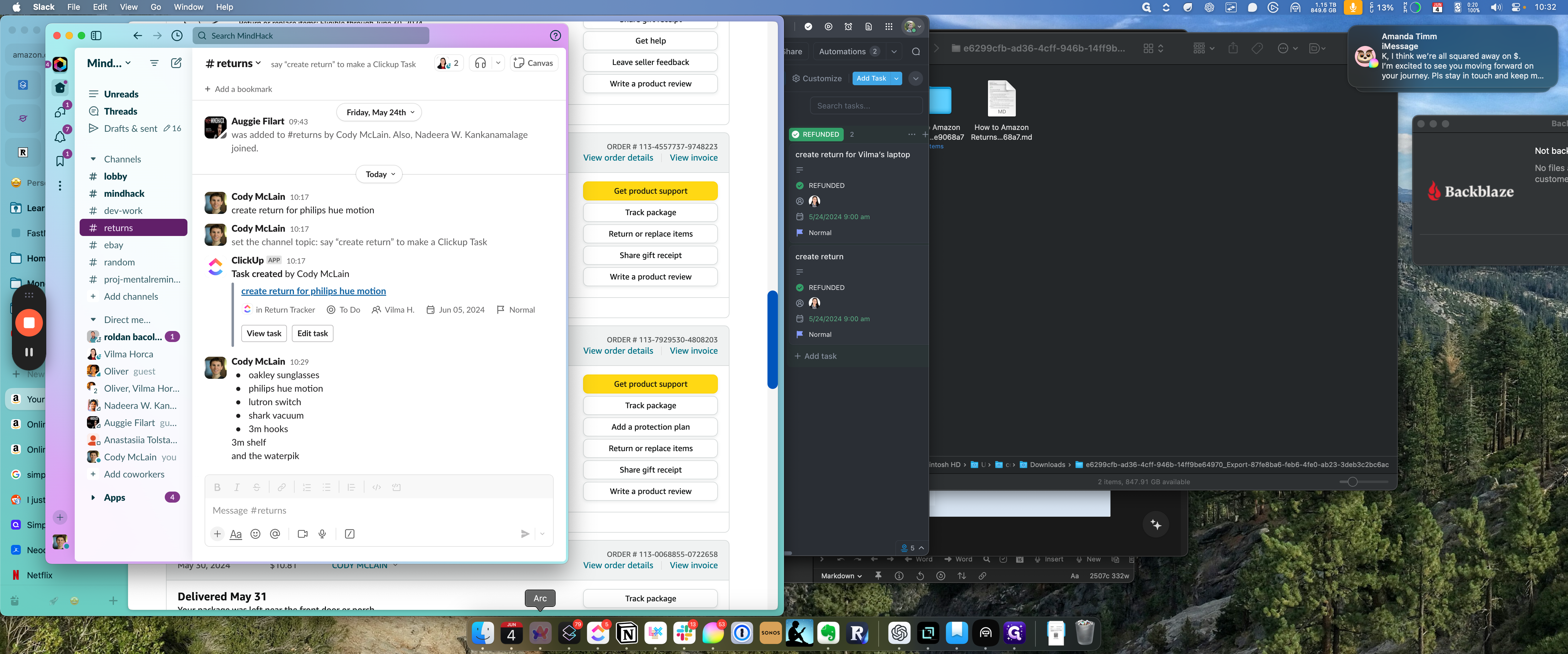1568x654 pixels.
Task: Open the lobby channel
Action: pos(133,176)
